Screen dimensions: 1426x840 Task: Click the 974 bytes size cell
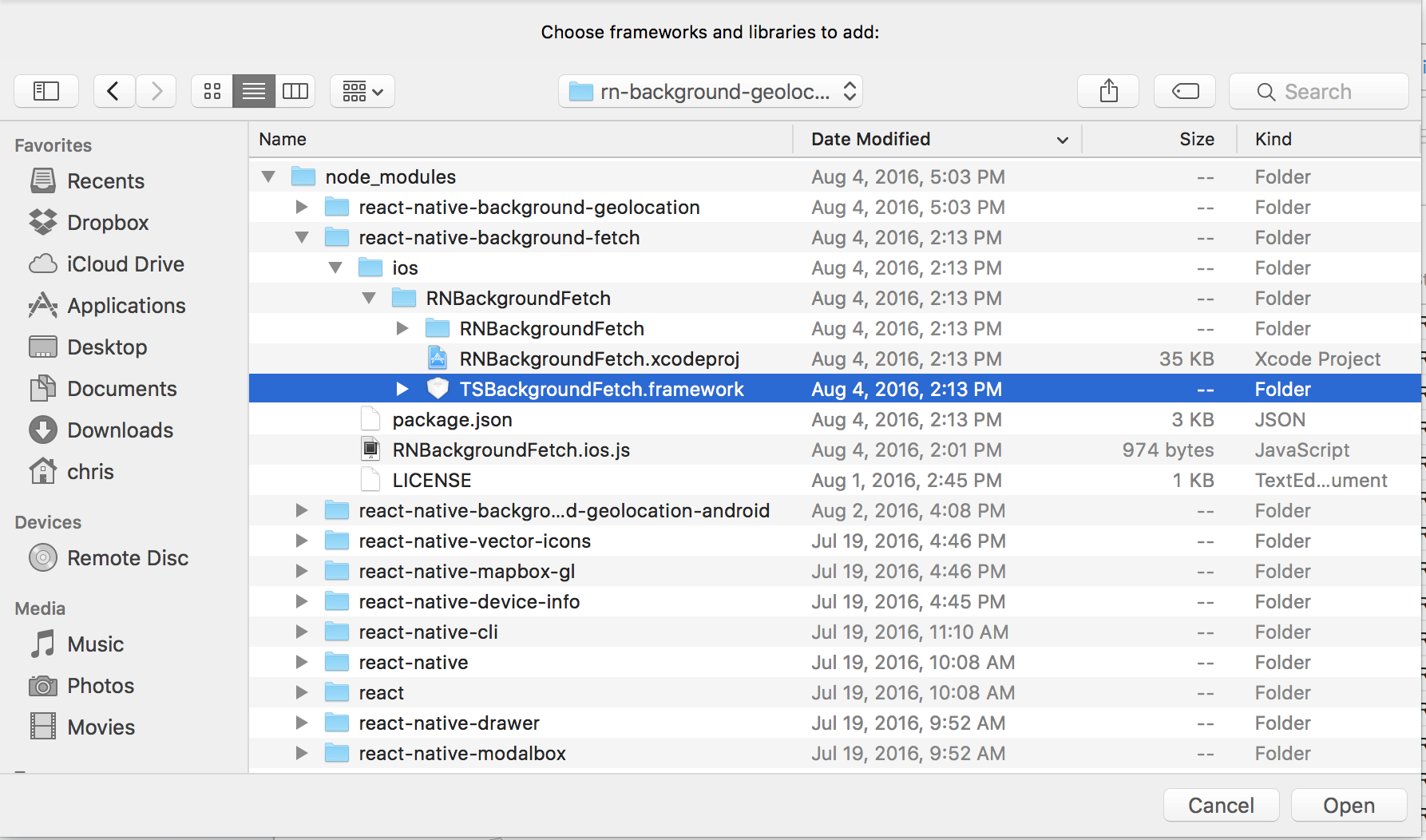coord(1168,450)
